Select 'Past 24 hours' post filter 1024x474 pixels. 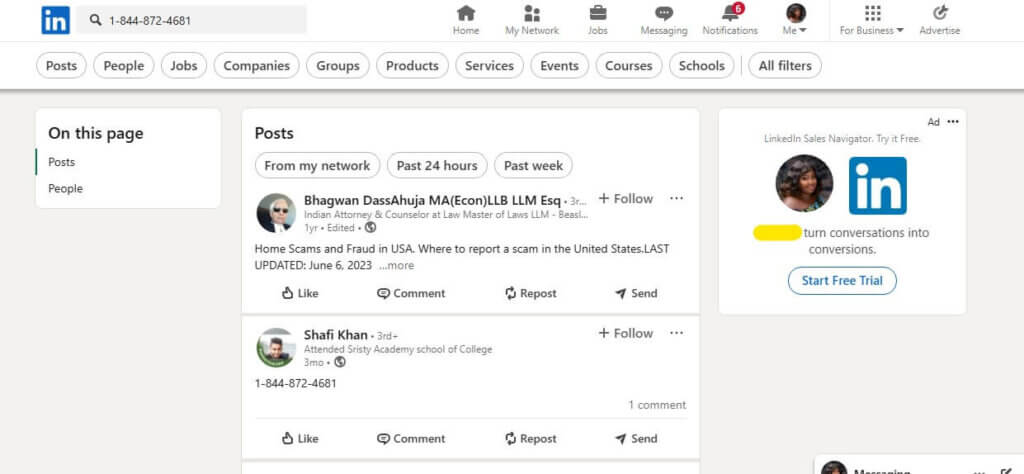pos(437,165)
